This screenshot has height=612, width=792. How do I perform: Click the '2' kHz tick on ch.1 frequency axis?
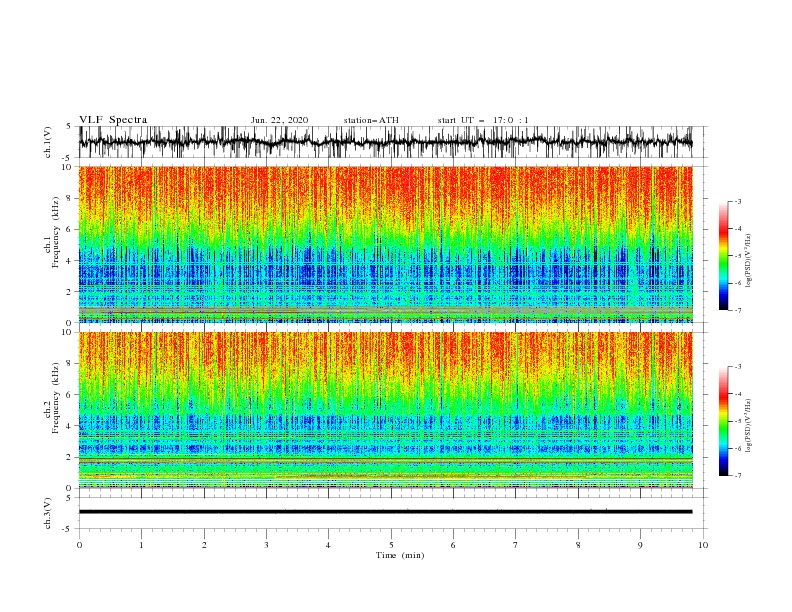tap(69, 292)
